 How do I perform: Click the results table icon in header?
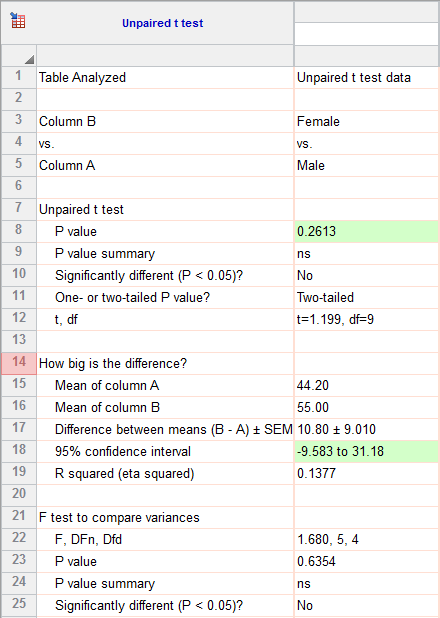tap(18, 20)
